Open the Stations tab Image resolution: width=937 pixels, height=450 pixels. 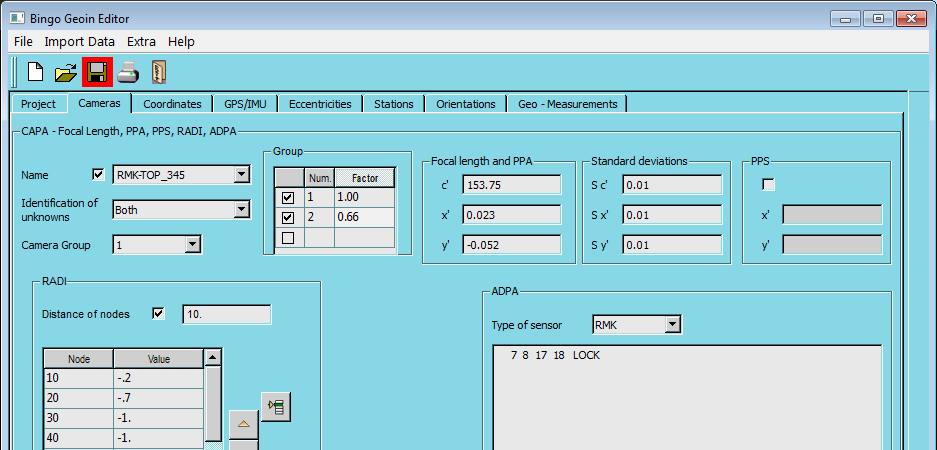[394, 104]
